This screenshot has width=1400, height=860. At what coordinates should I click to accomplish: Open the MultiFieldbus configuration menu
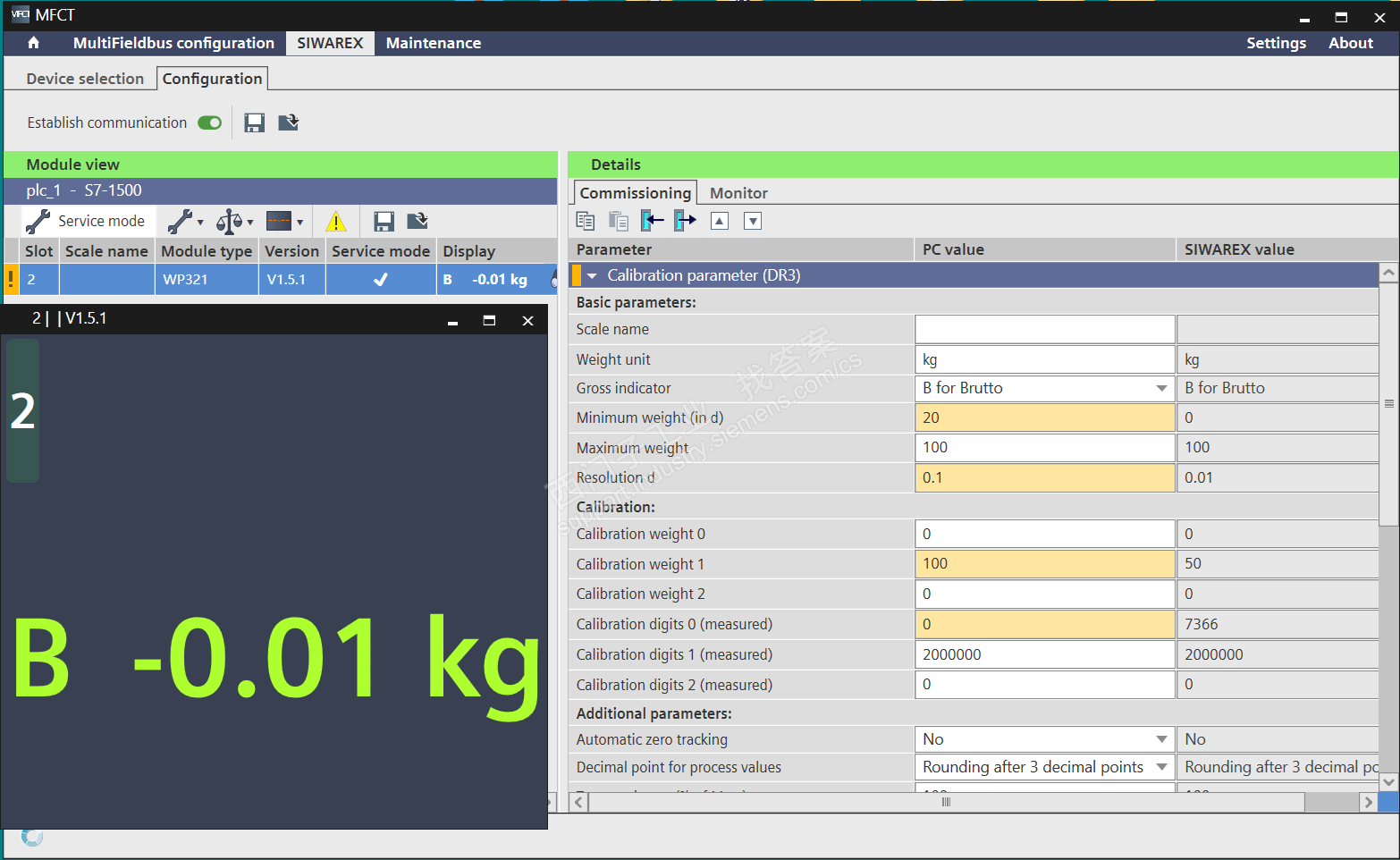(x=173, y=43)
